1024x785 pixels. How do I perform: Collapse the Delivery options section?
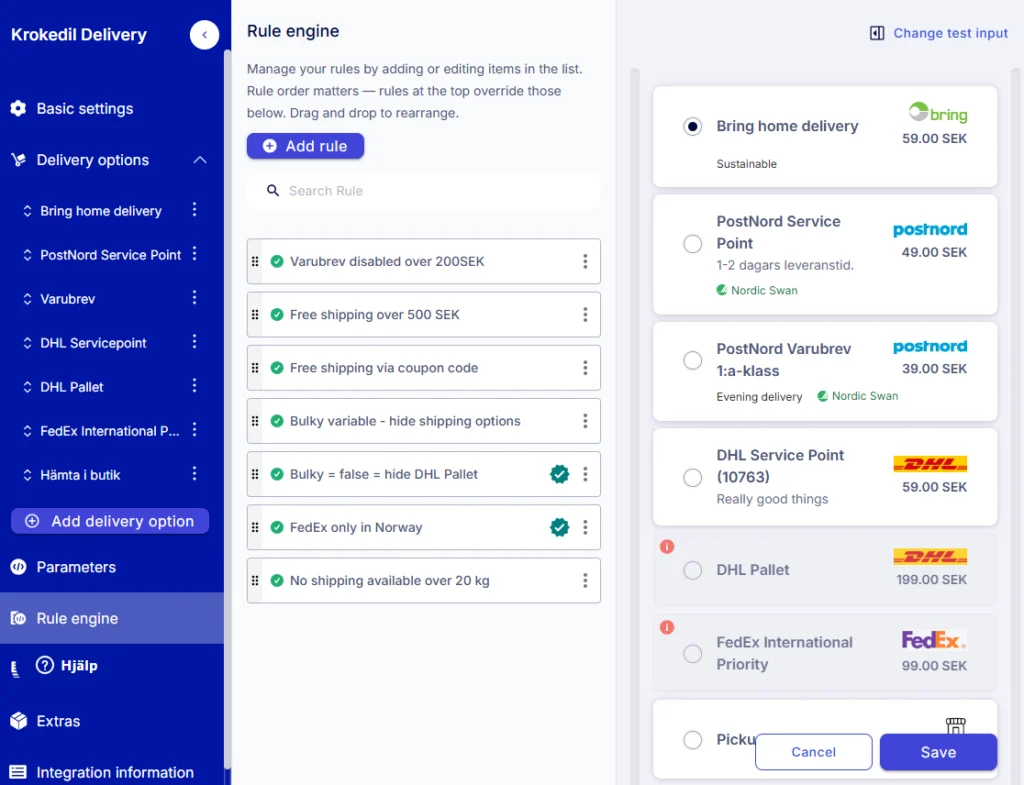click(199, 159)
